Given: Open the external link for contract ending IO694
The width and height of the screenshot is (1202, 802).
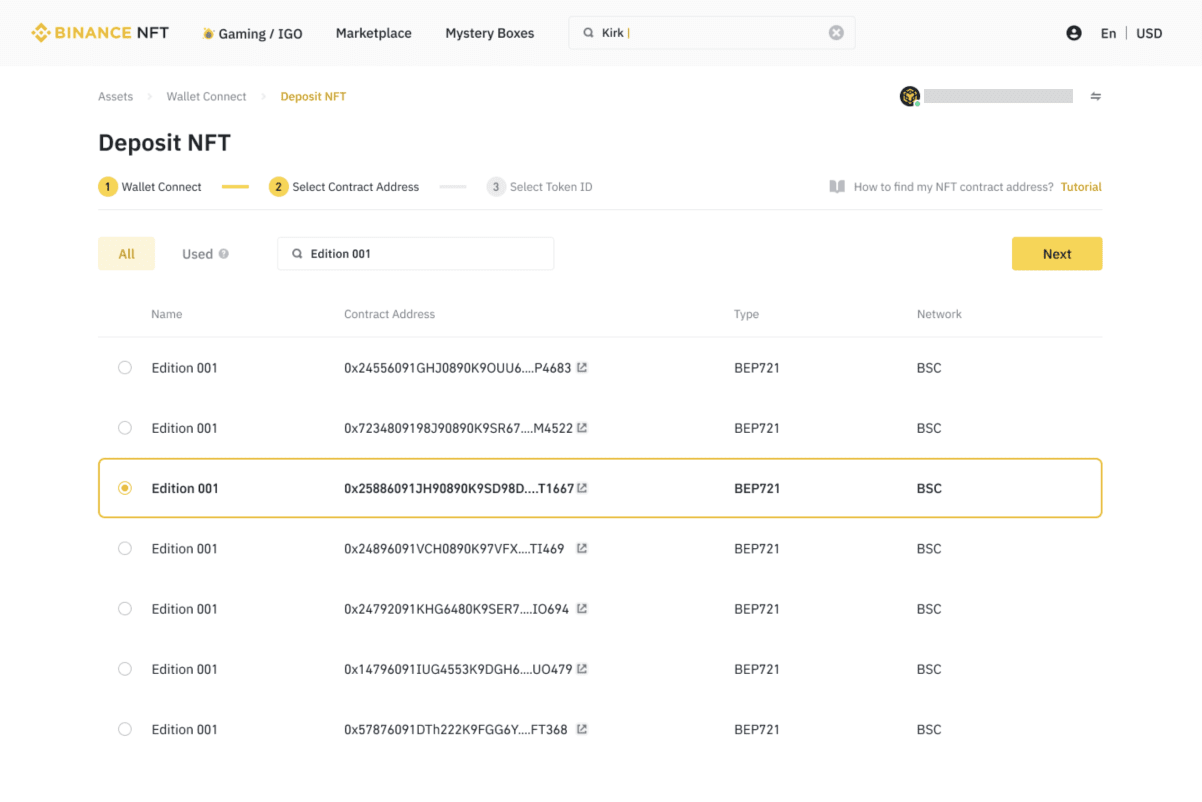Looking at the screenshot, I should [x=582, y=608].
